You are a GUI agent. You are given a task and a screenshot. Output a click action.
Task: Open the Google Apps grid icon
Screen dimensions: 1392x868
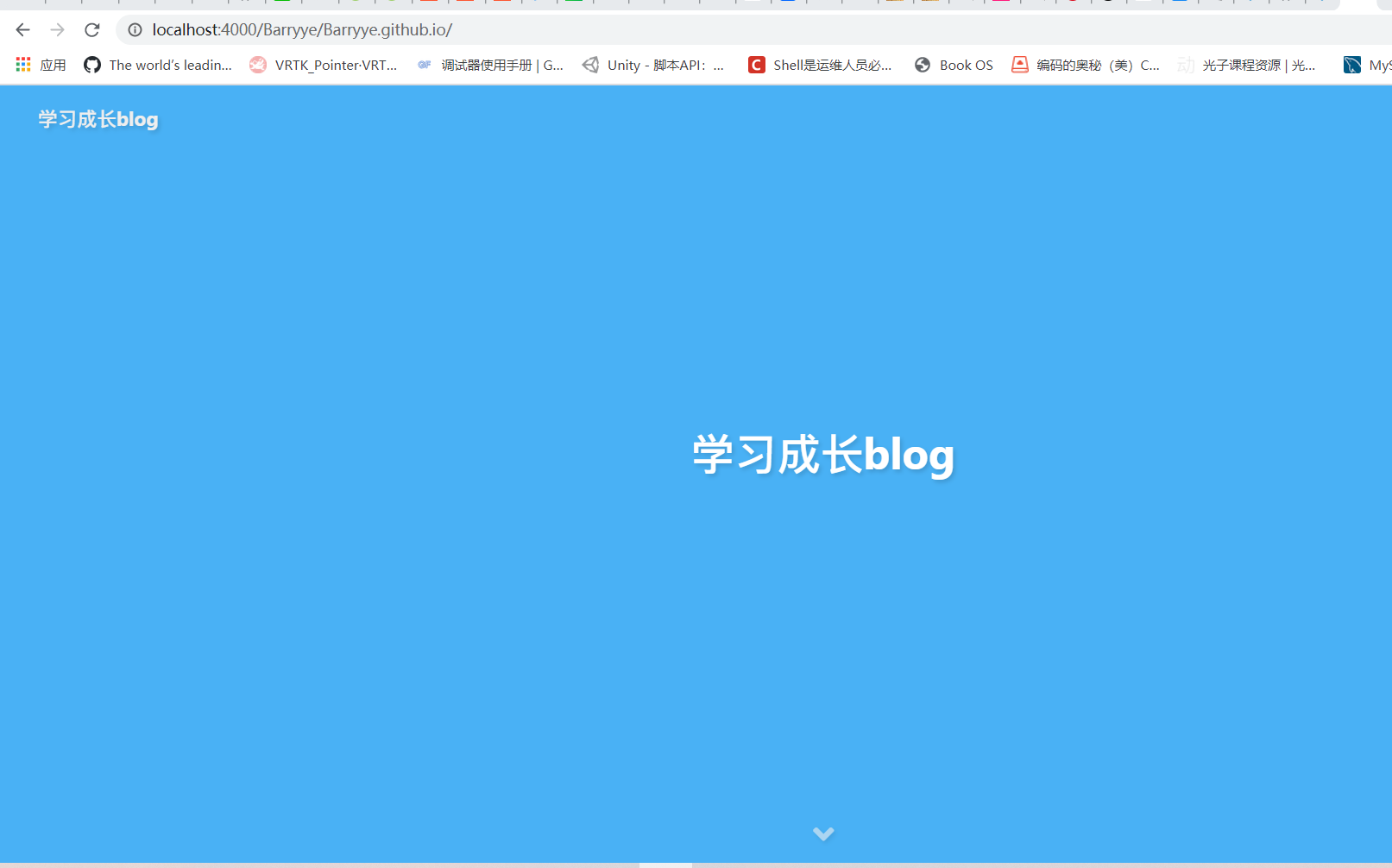(x=22, y=64)
